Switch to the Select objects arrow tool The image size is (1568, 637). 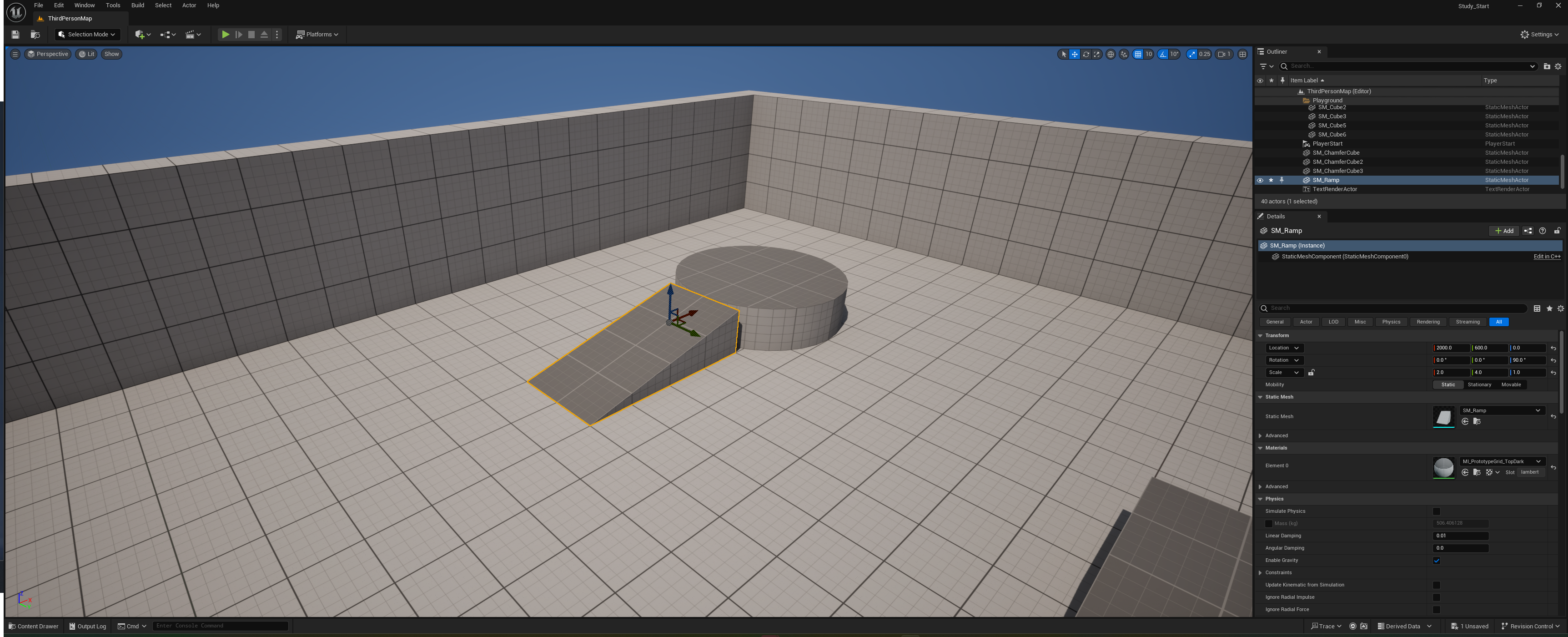(1063, 54)
